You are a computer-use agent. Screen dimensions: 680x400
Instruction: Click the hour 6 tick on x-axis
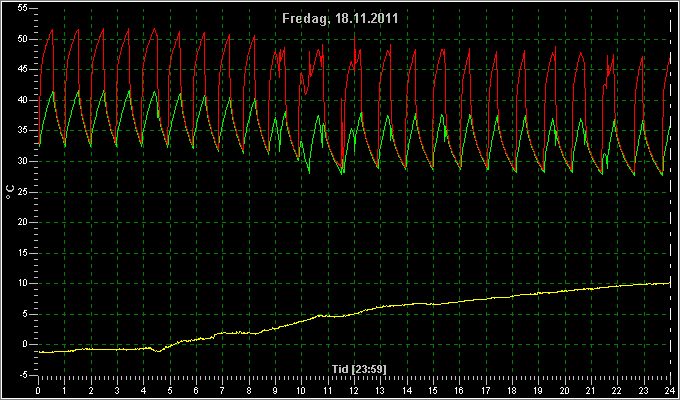[x=196, y=391]
